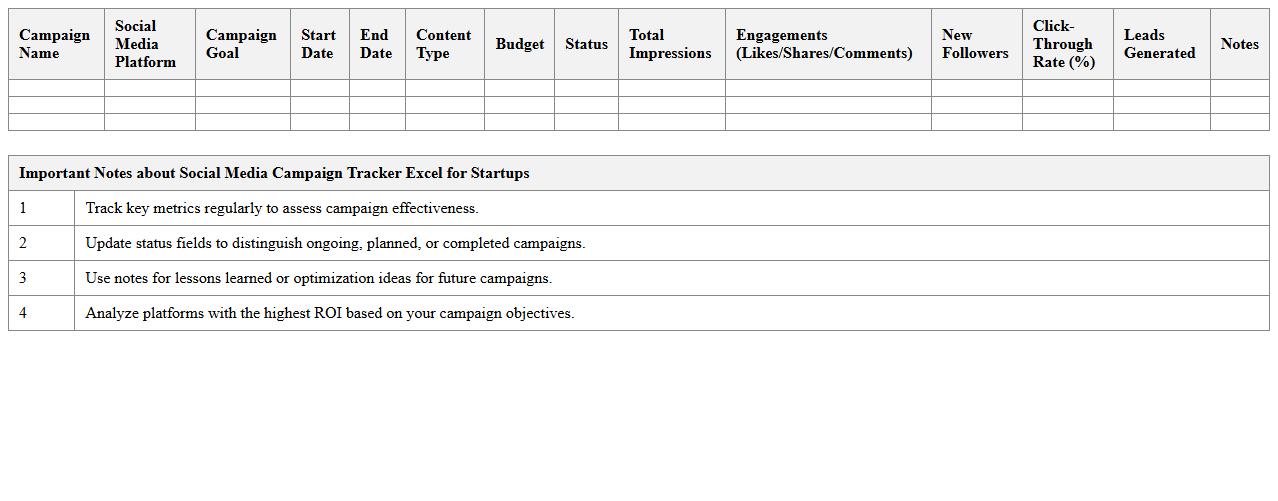This screenshot has height=501, width=1278.
Task: Click the End Date column header
Action: (376, 44)
